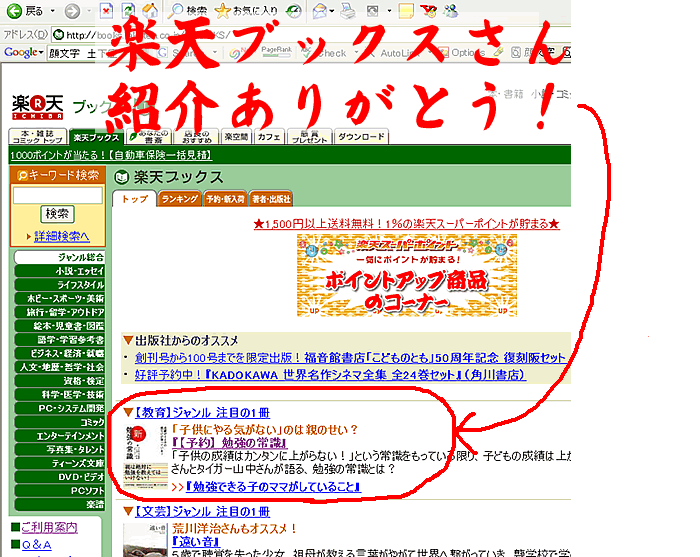Viewport: 700px width, 557px height.
Task: Select コミック genre
Action: pos(59,422)
